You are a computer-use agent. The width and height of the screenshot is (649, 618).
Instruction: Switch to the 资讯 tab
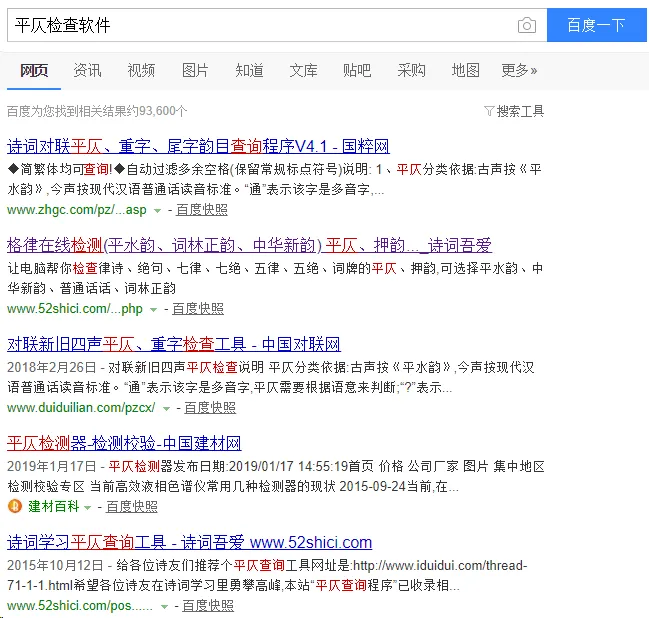click(87, 70)
